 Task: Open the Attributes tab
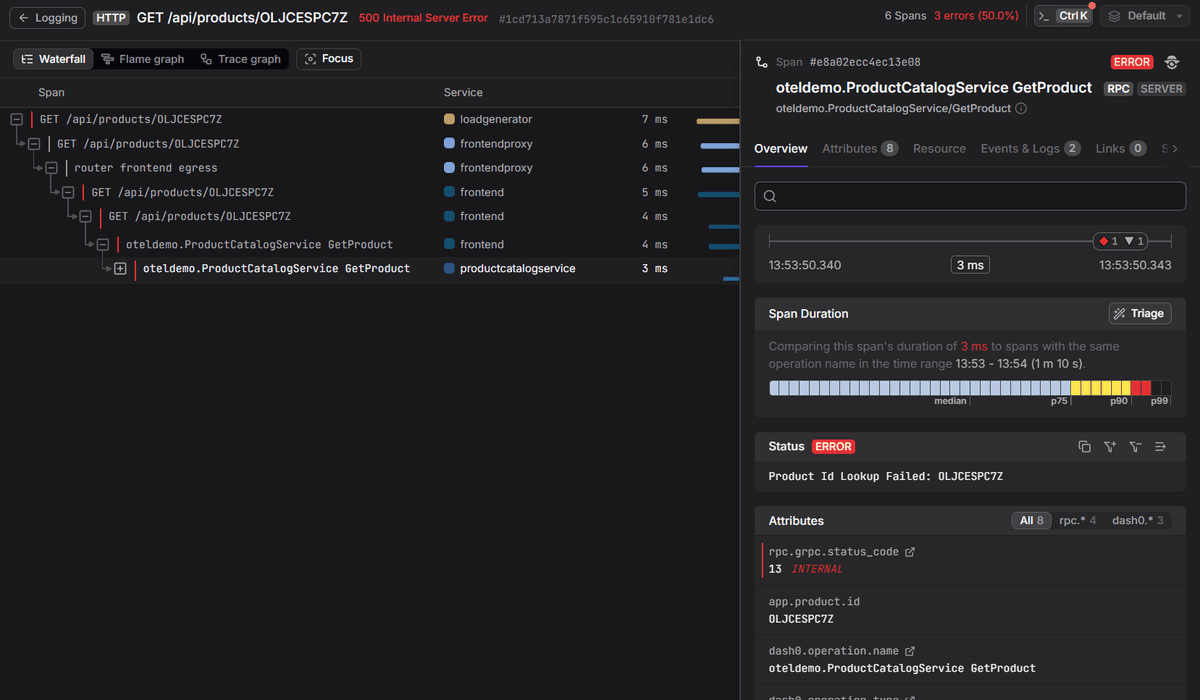tap(860, 148)
